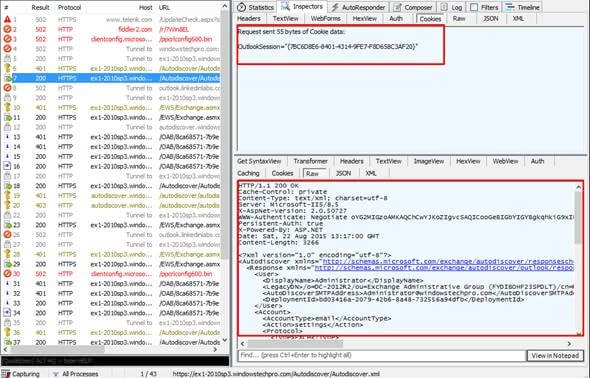This screenshot has width=590, height=378.
Task: Select session 29 row /EWS/Exchange.asmx
Action: [112, 264]
